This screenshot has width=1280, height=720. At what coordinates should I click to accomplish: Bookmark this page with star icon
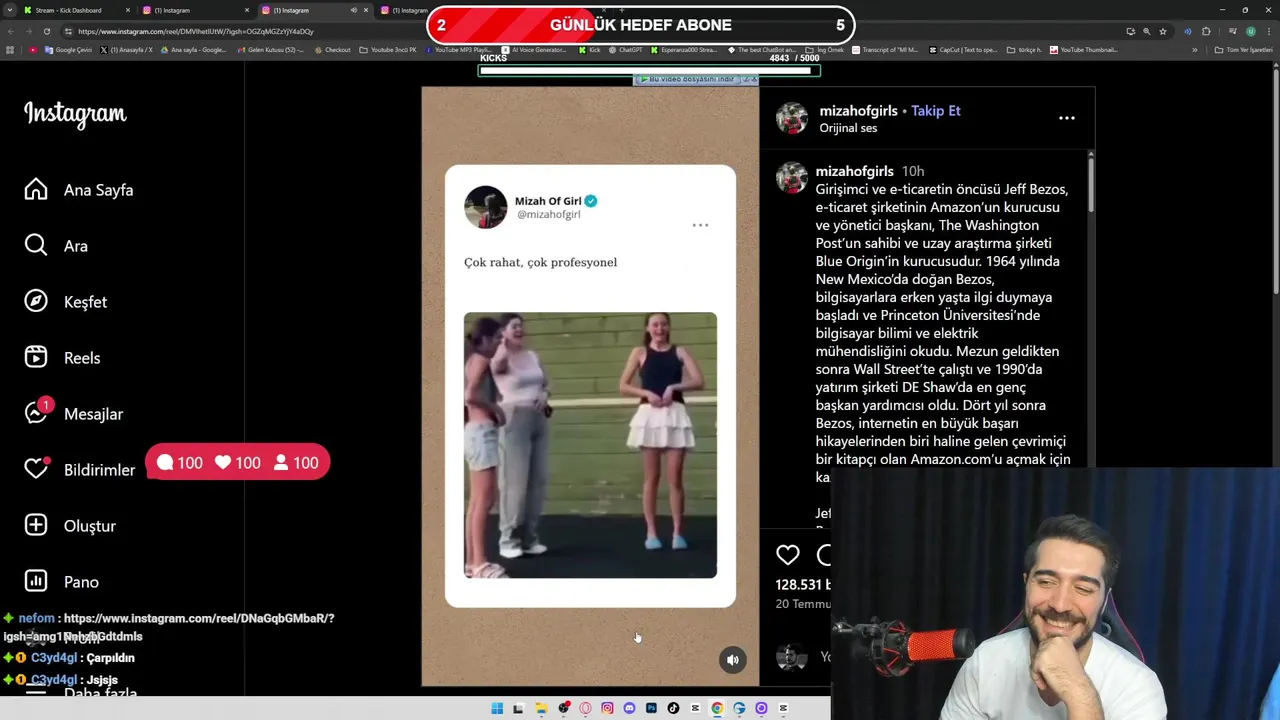[1162, 31]
